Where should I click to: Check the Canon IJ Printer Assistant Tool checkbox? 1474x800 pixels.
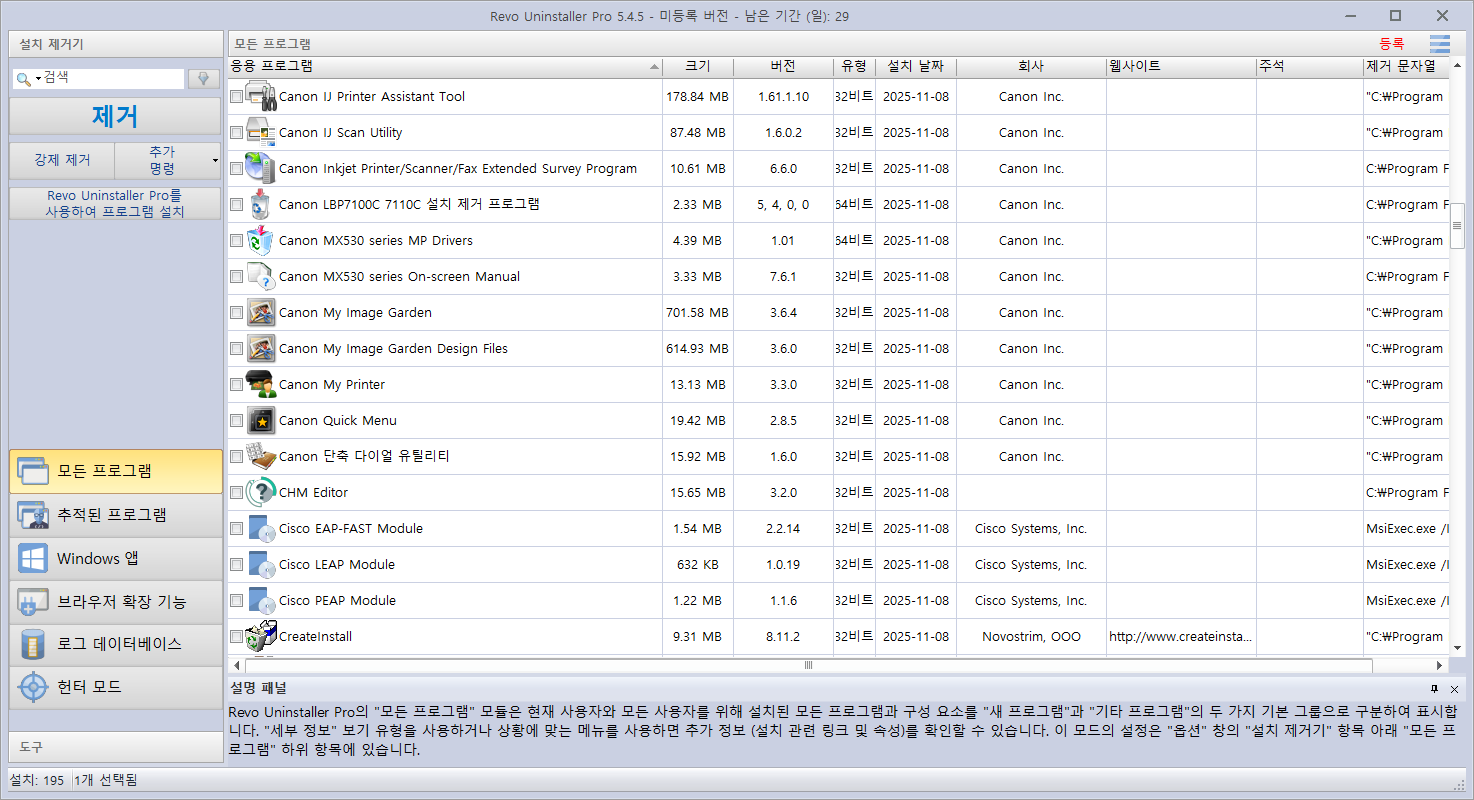tap(236, 97)
